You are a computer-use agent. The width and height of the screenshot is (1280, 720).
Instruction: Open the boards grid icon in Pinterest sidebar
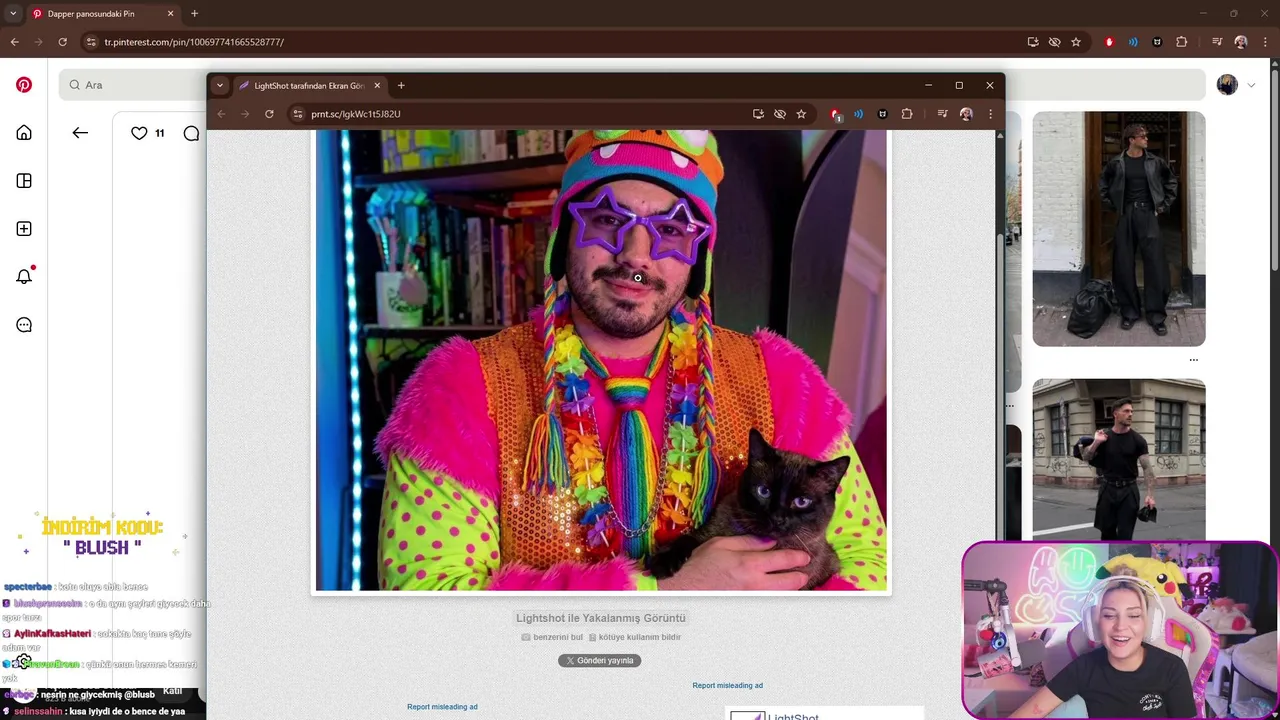click(24, 181)
